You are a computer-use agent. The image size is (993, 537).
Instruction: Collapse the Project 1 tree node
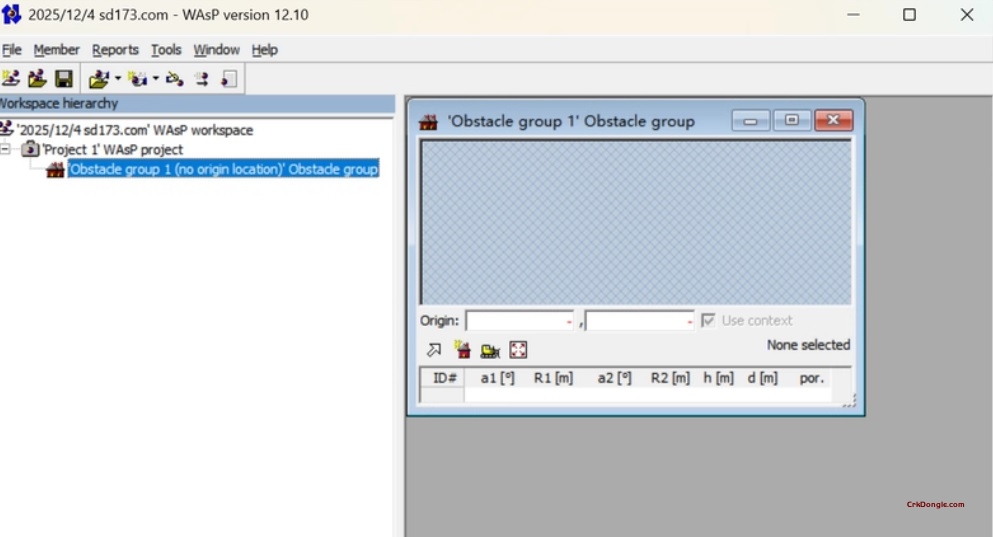pos(5,149)
